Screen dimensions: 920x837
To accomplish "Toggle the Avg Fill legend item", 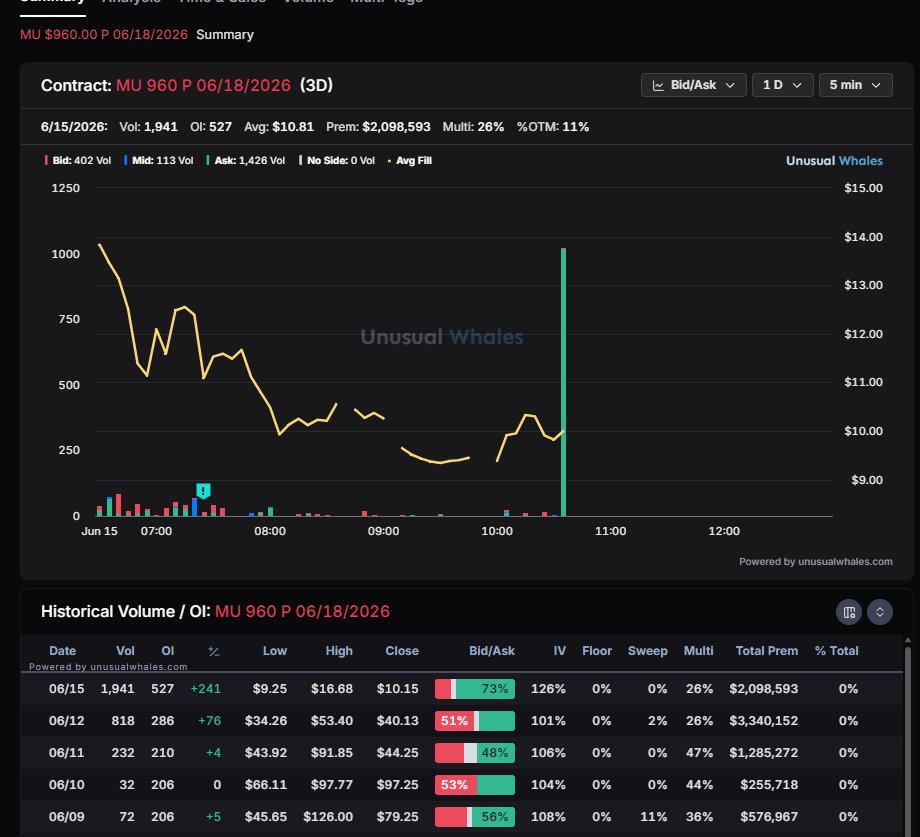I will [x=410, y=161].
